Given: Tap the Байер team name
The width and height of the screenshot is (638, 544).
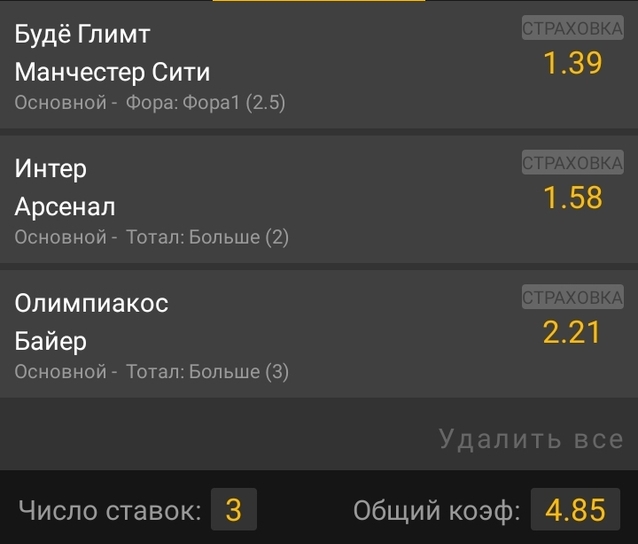Looking at the screenshot, I should [x=51, y=341].
